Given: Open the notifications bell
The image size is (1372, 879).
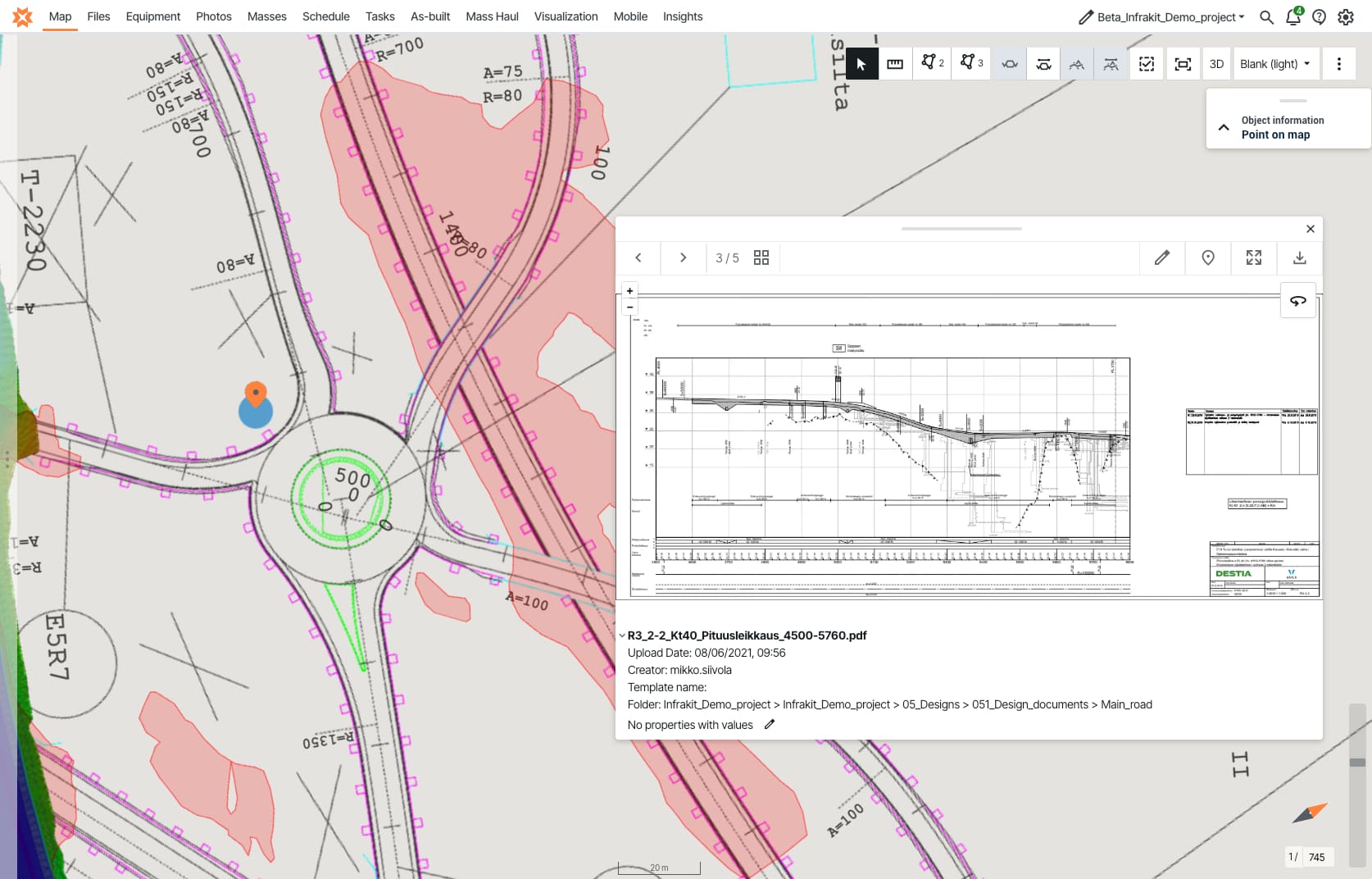Looking at the screenshot, I should (1293, 16).
